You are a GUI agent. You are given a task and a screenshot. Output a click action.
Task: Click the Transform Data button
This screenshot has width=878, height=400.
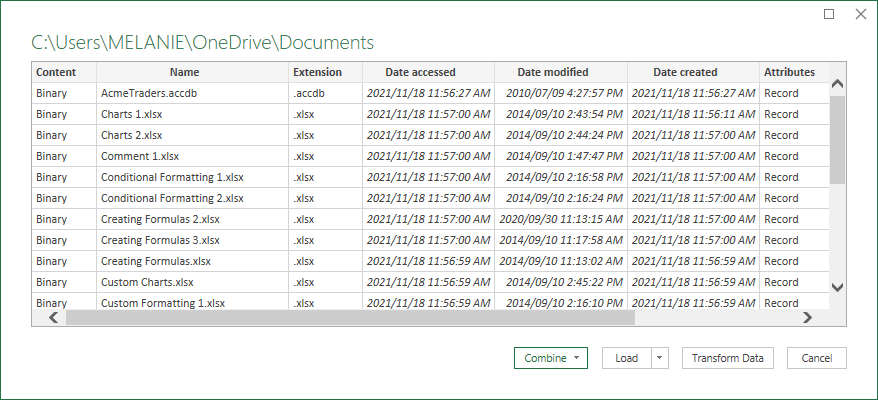coord(727,358)
